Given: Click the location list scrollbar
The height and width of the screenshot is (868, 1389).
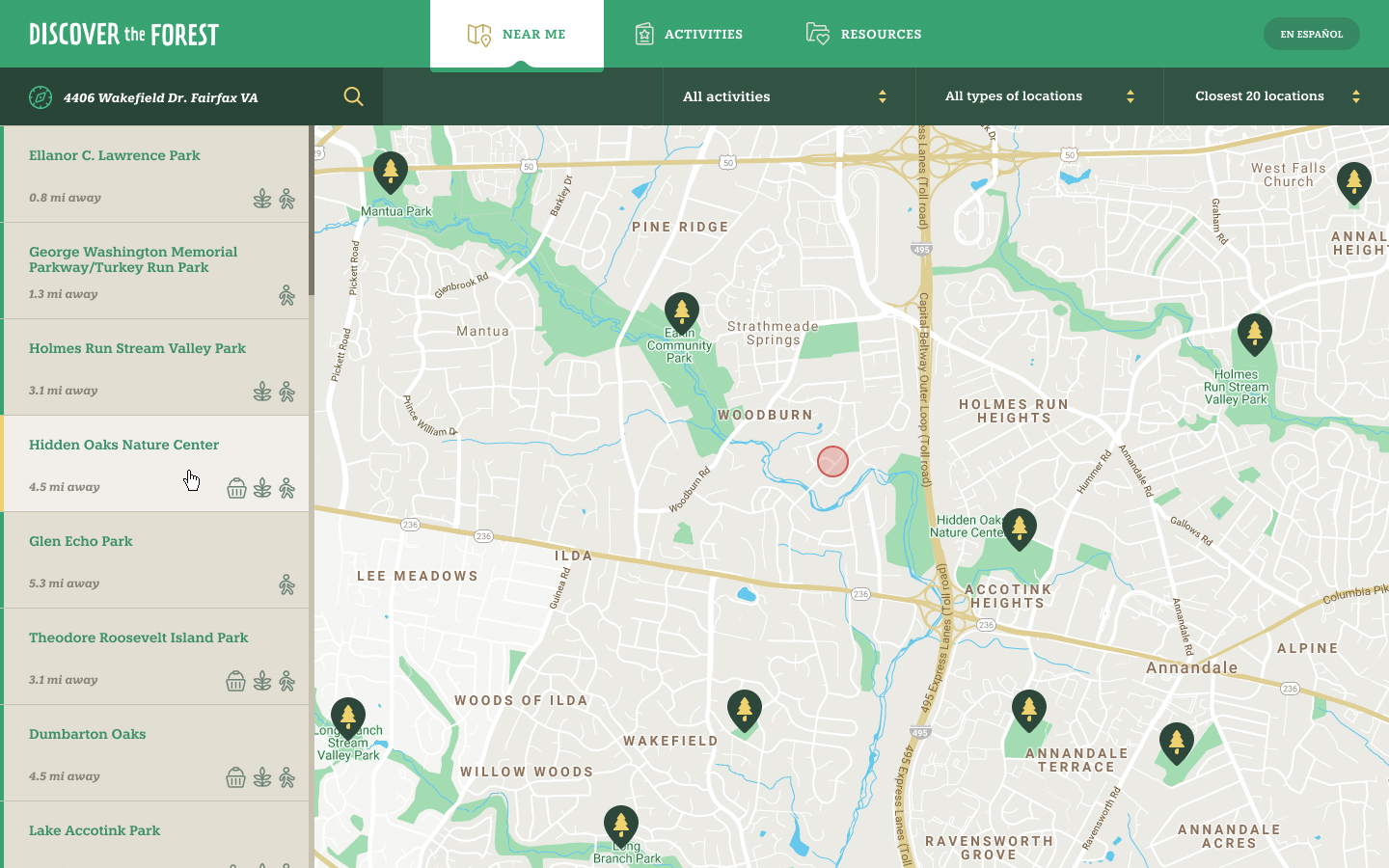Looking at the screenshot, I should click(312, 211).
